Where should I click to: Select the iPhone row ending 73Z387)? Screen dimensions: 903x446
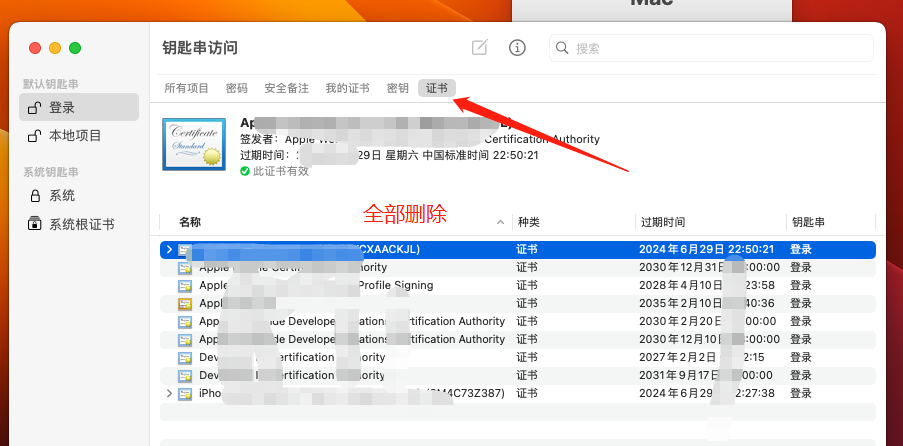pos(518,394)
